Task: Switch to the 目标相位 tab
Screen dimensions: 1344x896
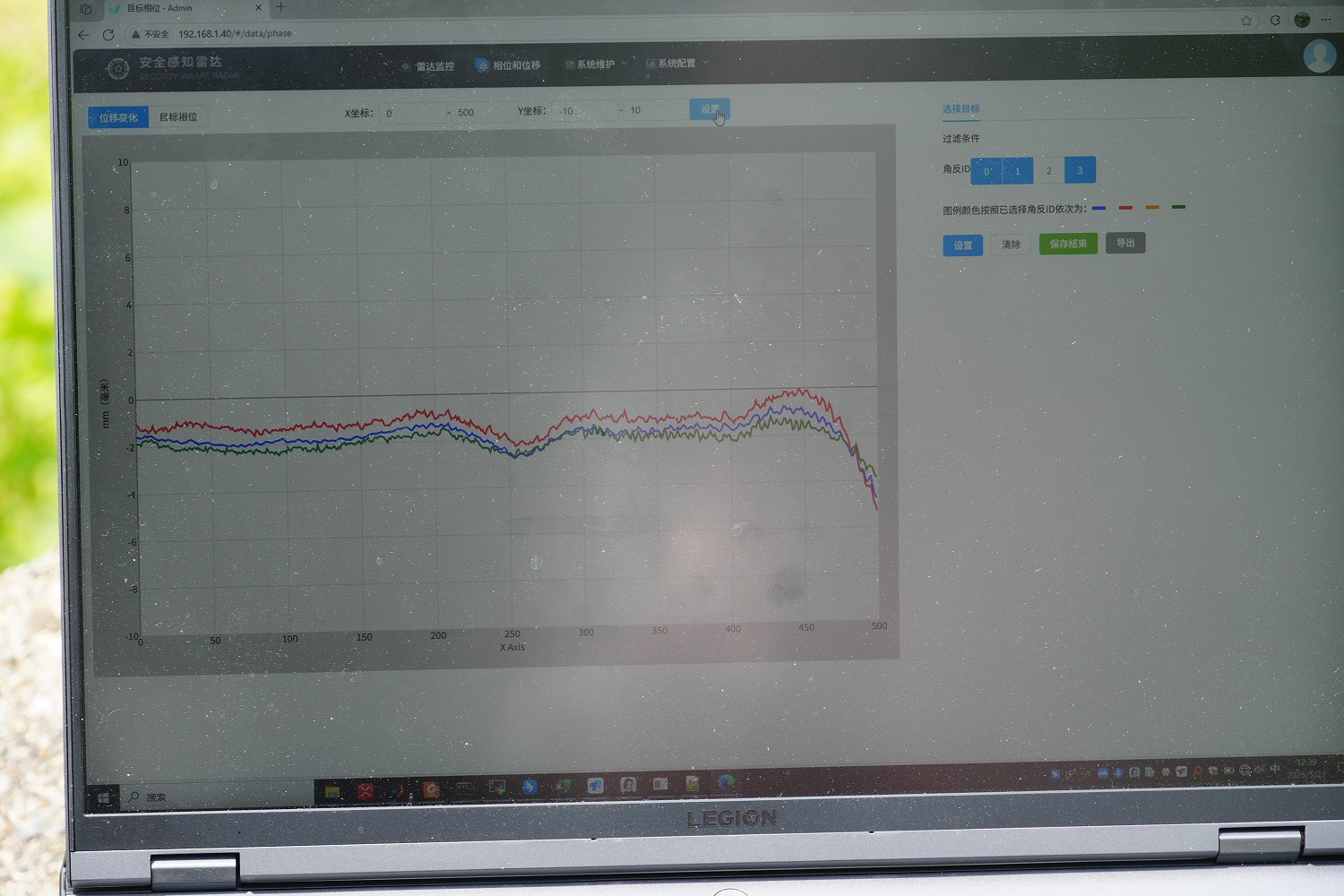Action: click(x=178, y=117)
